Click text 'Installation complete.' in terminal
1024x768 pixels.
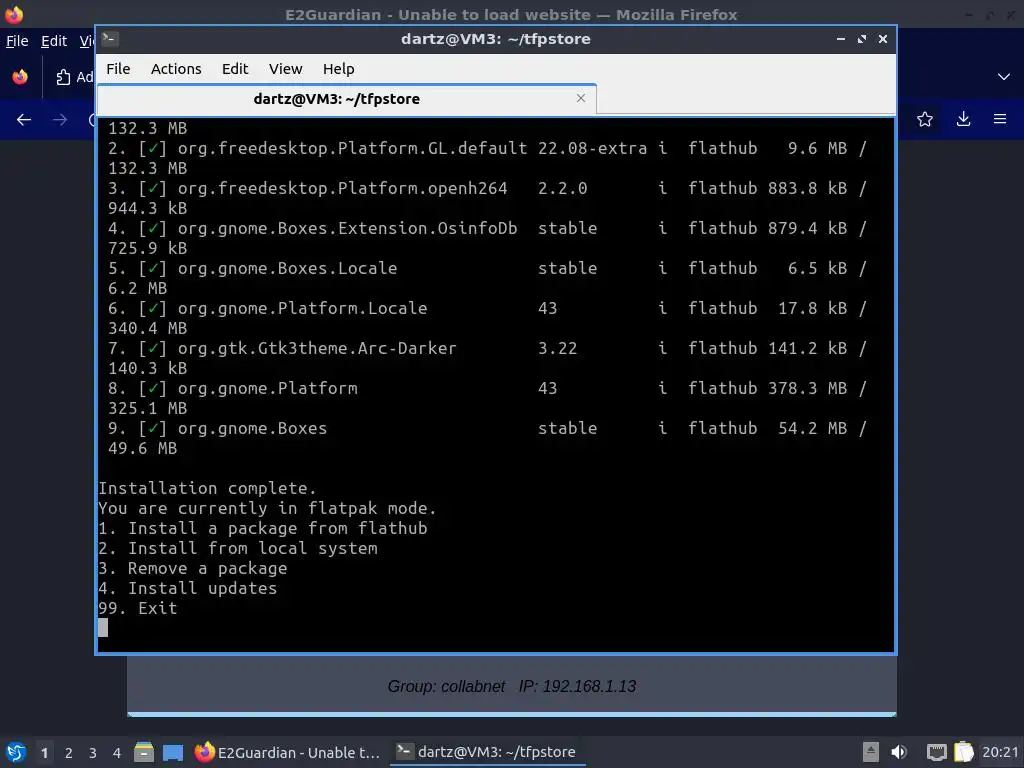tap(207, 488)
